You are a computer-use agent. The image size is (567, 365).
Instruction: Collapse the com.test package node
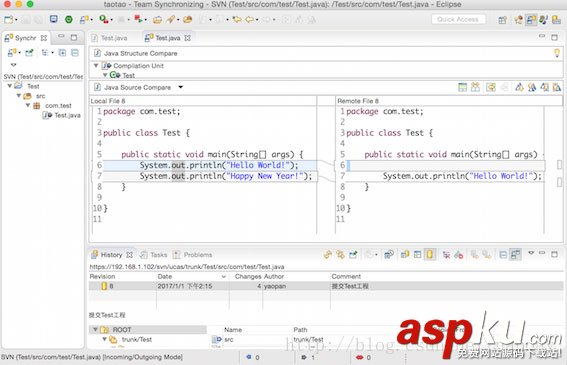[27, 105]
